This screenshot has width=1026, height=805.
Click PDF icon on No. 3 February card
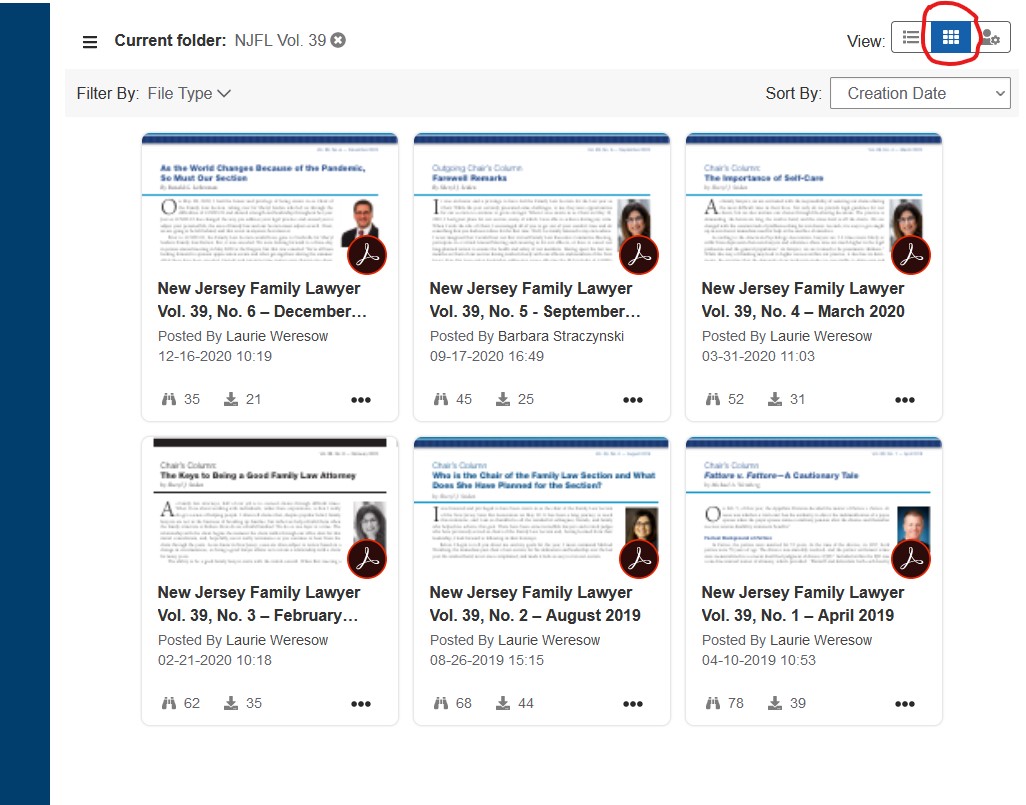367,559
